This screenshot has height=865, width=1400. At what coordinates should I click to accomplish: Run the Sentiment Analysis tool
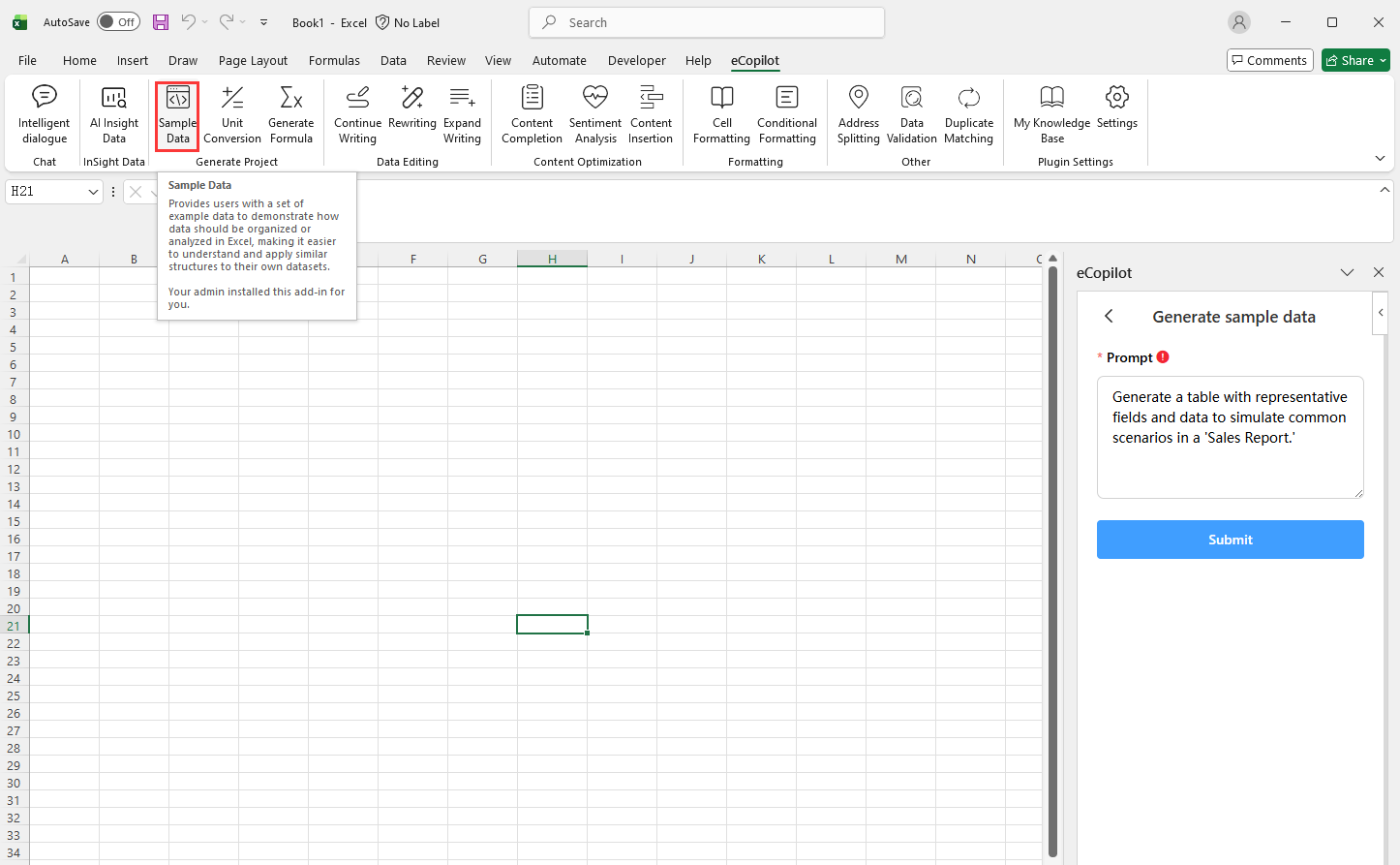594,114
